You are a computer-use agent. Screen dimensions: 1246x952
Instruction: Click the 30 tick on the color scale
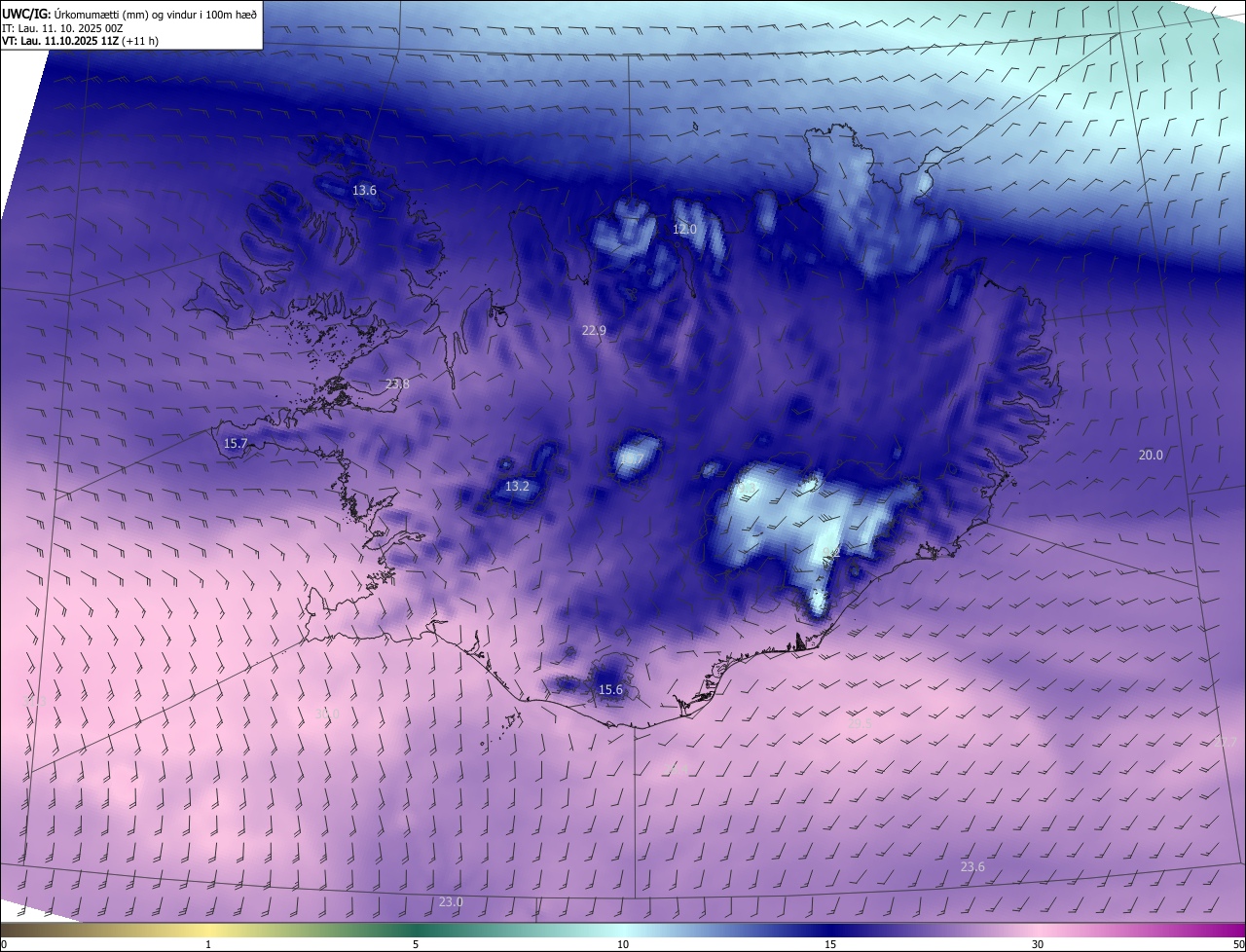coord(1038,944)
